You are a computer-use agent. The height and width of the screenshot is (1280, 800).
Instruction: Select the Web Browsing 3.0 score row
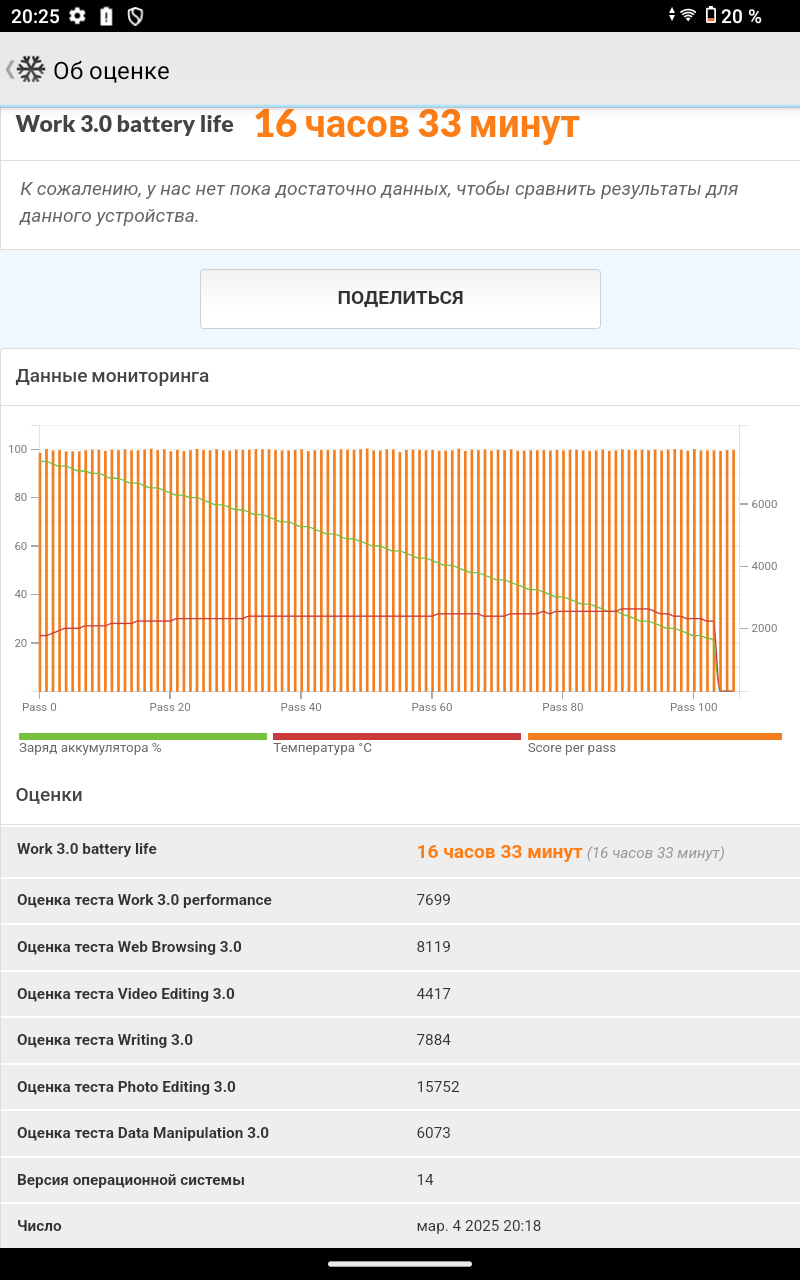click(x=400, y=947)
